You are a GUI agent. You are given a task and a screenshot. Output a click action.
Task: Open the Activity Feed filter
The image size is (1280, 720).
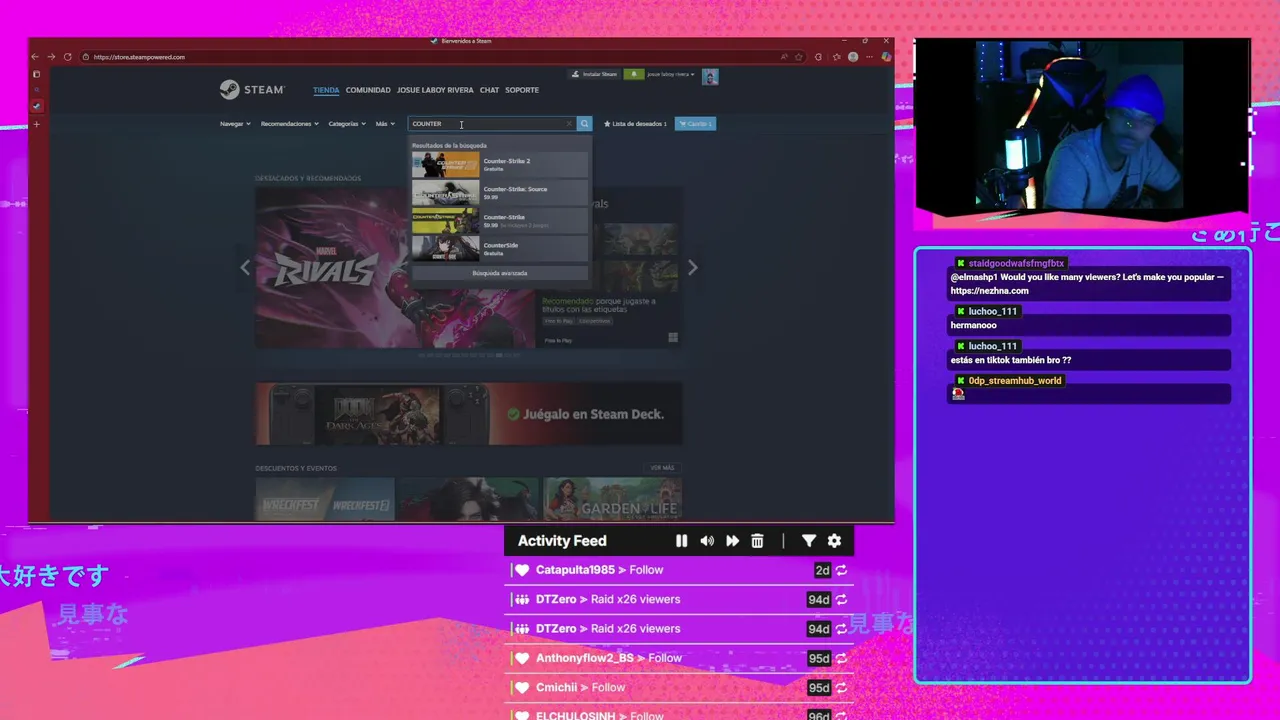pos(809,541)
